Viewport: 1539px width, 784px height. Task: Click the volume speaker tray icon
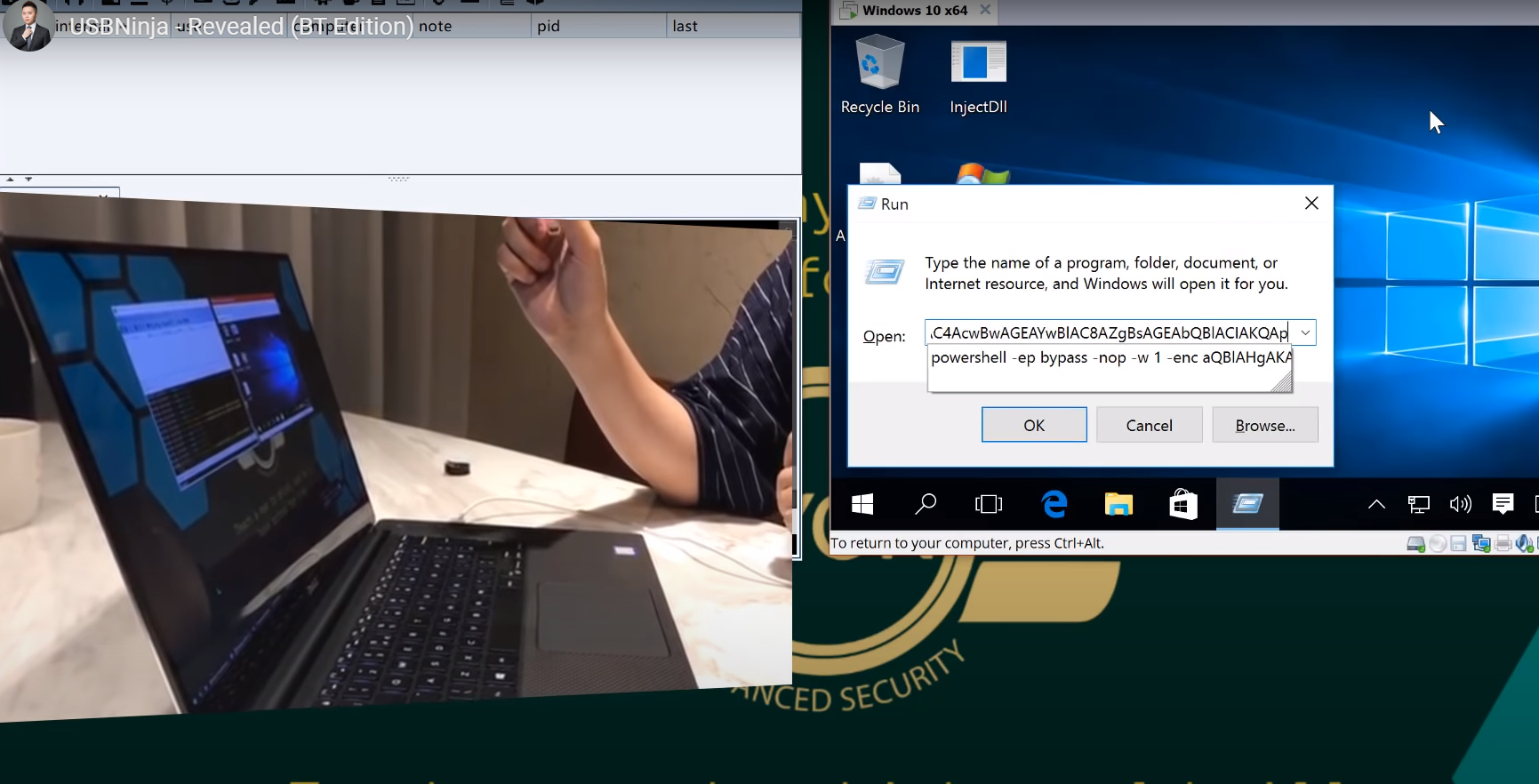click(x=1461, y=505)
